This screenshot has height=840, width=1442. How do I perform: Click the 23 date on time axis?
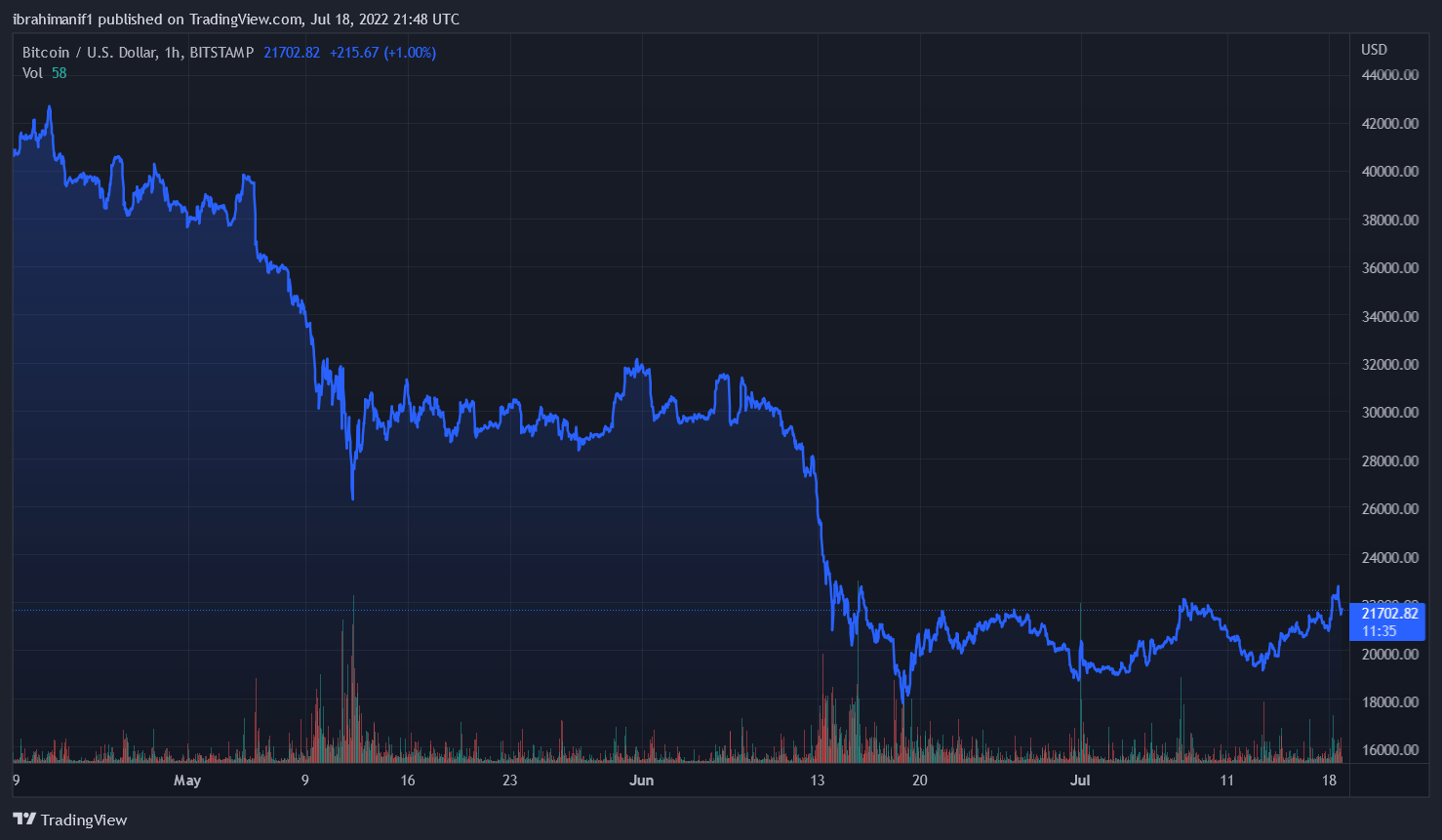509,780
